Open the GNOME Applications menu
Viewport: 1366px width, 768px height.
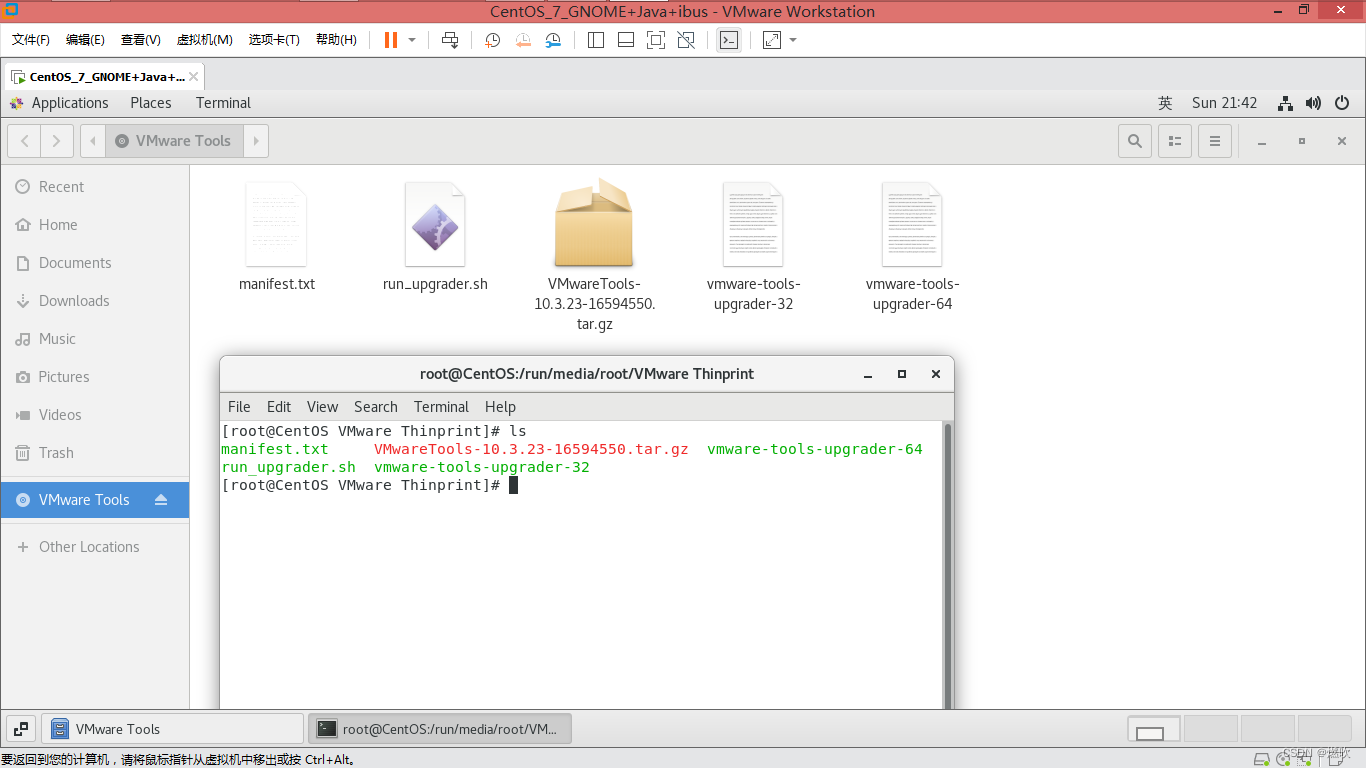tap(59, 103)
